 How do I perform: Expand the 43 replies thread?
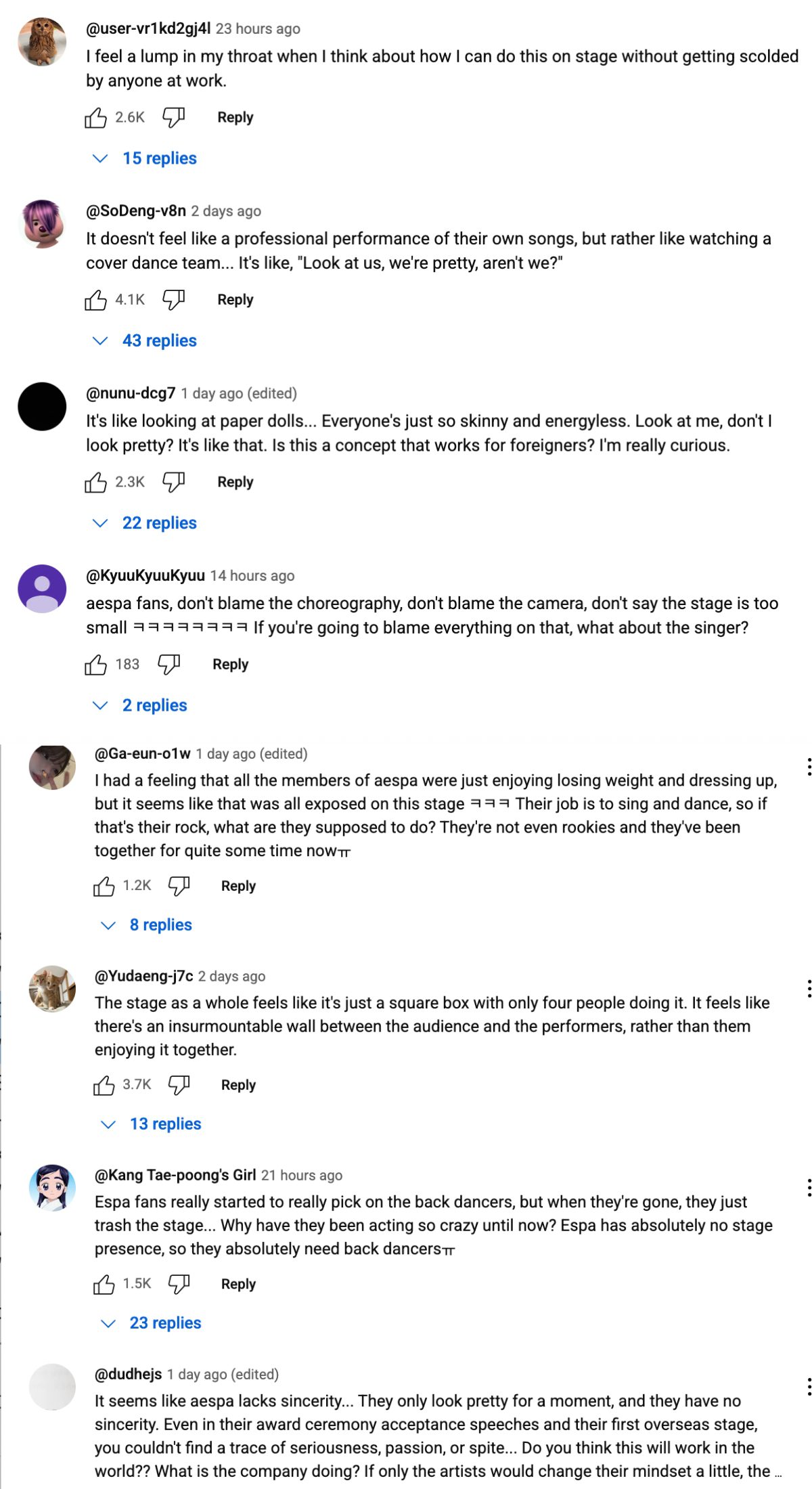(159, 340)
